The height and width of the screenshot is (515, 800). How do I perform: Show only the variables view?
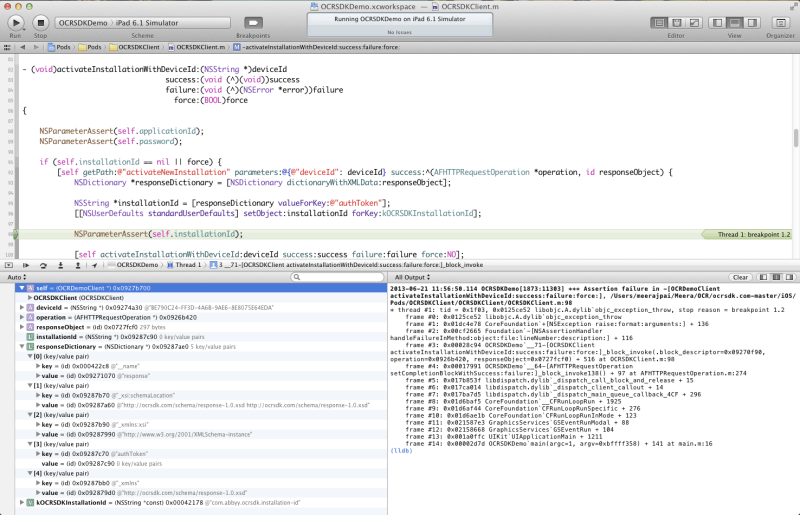[x=763, y=277]
